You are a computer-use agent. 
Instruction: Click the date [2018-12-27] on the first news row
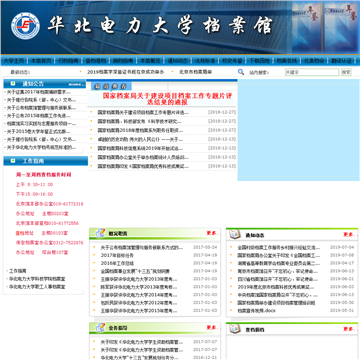[222, 112]
